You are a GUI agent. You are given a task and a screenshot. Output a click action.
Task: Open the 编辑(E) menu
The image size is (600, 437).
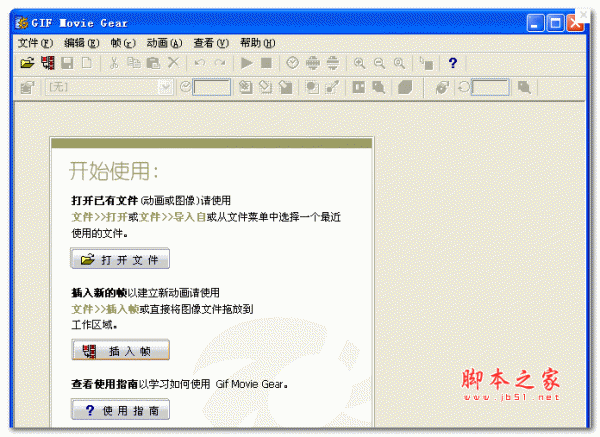pos(82,43)
